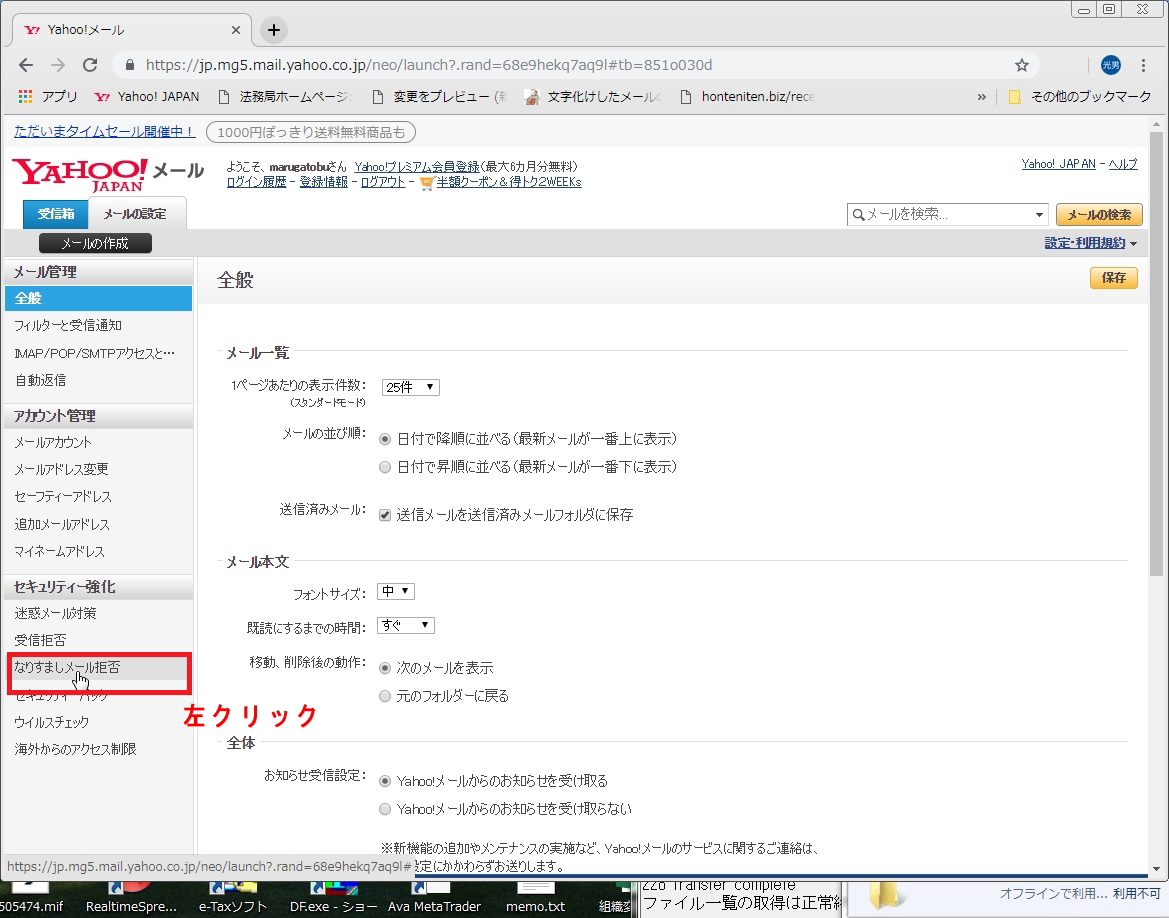Click the profile avatar icon in toolbar
The image size is (1169, 918).
tap(1110, 65)
